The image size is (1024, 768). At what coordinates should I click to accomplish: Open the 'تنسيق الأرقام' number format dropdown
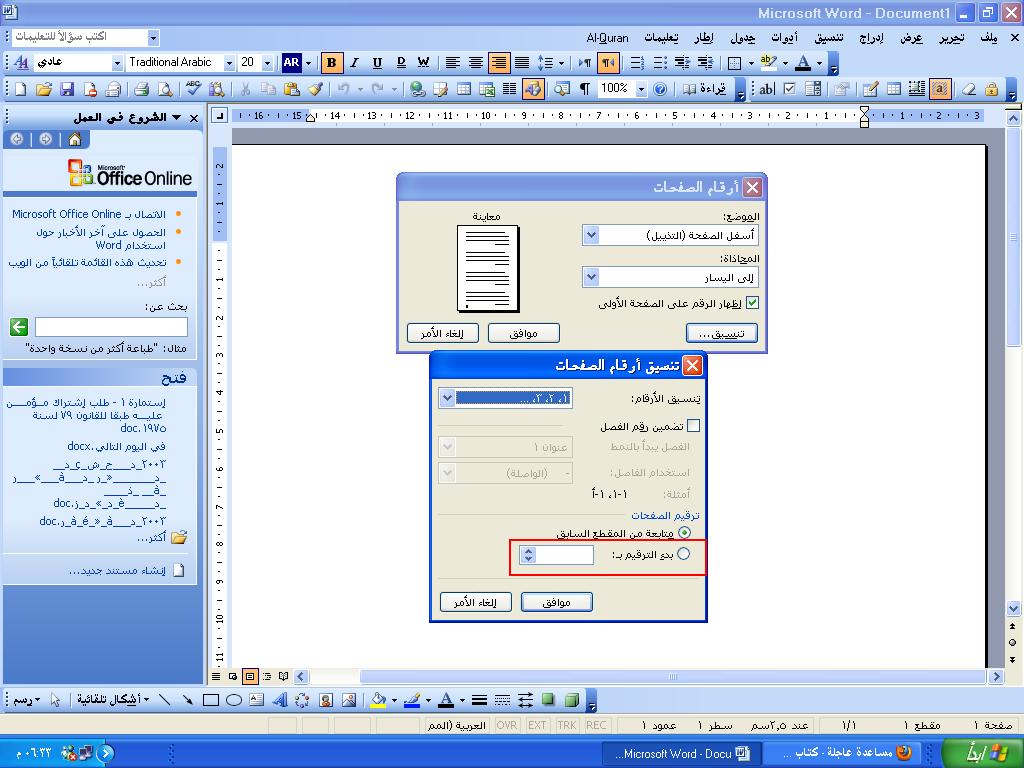point(447,398)
